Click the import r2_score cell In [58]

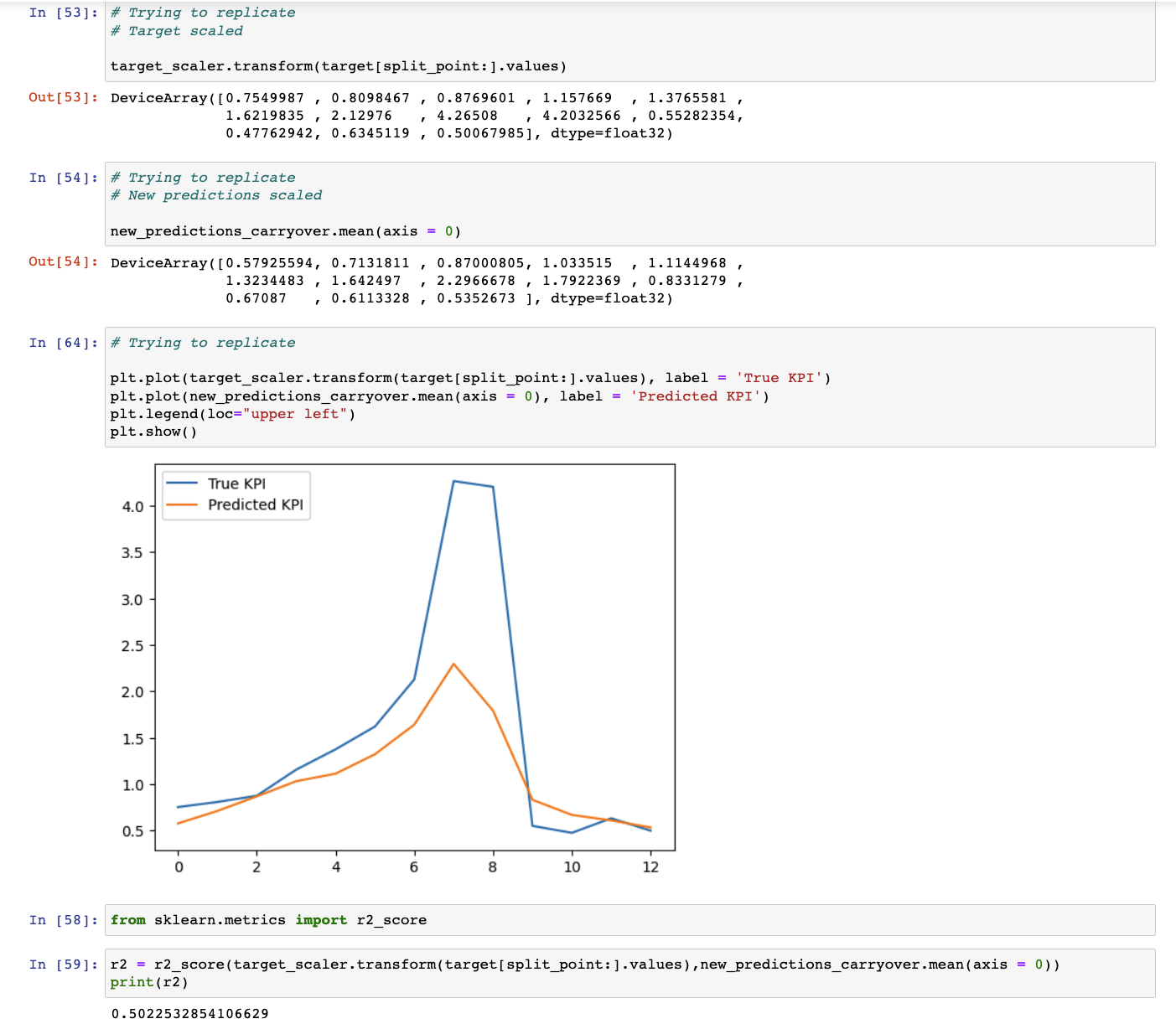[x=629, y=920]
